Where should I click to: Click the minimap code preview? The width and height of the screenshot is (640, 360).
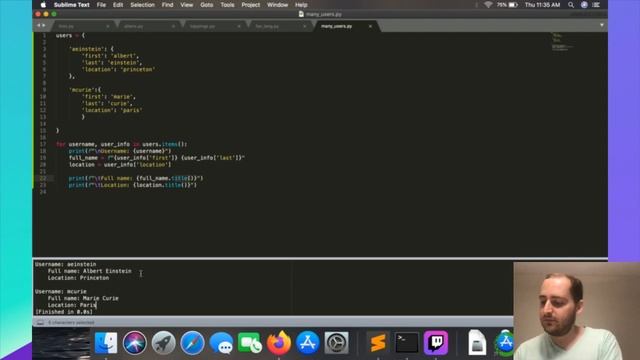pyautogui.click(x=562, y=42)
